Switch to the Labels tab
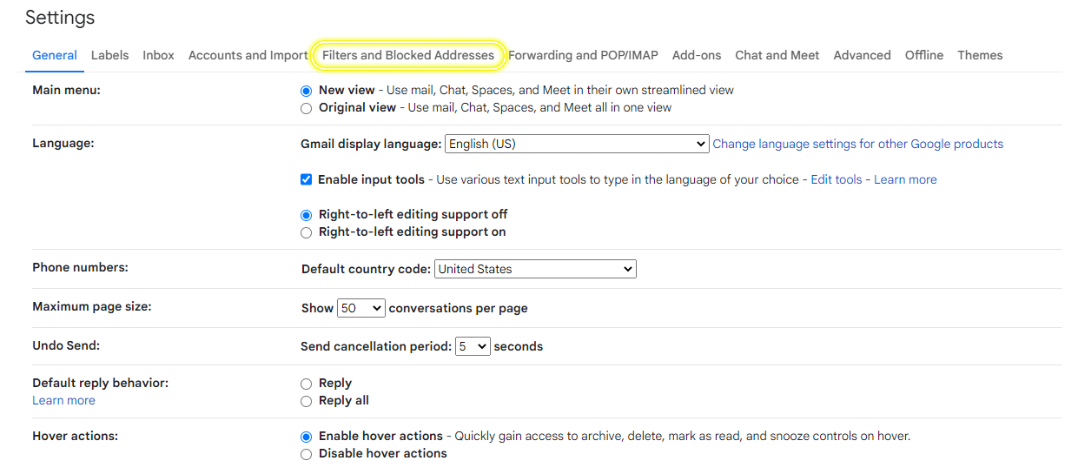Image resolution: width=1080 pixels, height=474 pixels. (x=110, y=55)
